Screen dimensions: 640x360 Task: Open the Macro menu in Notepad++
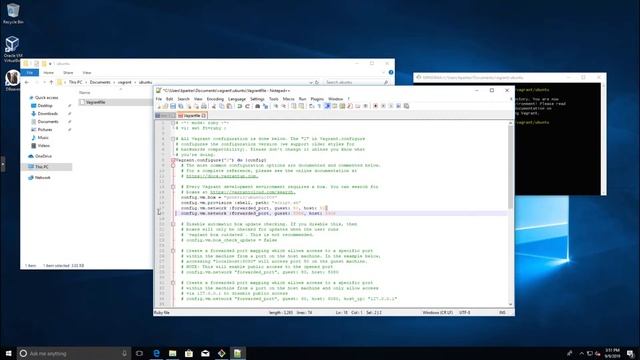[x=288, y=99]
